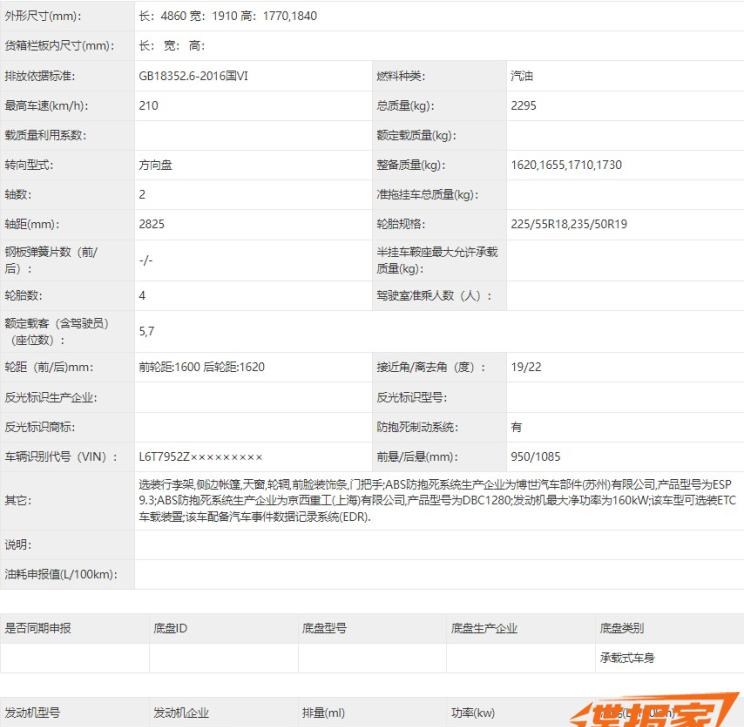
Task: Click the 底盘类别 column header
Action: (x=622, y=628)
